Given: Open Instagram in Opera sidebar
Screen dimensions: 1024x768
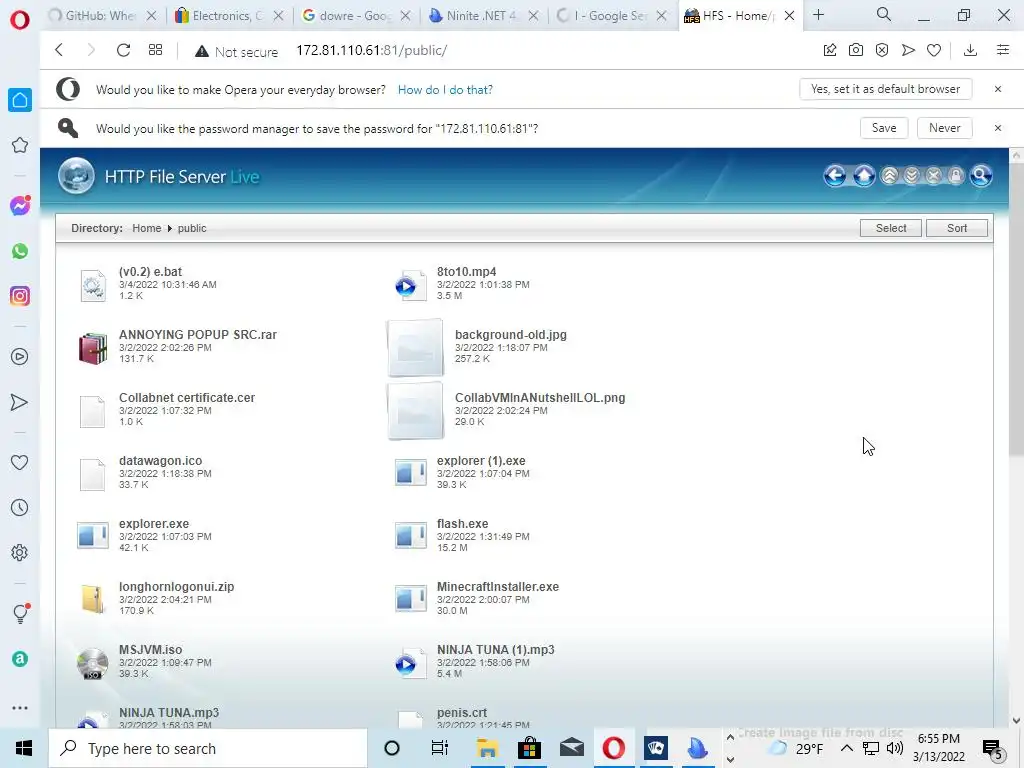Looking at the screenshot, I should [20, 296].
